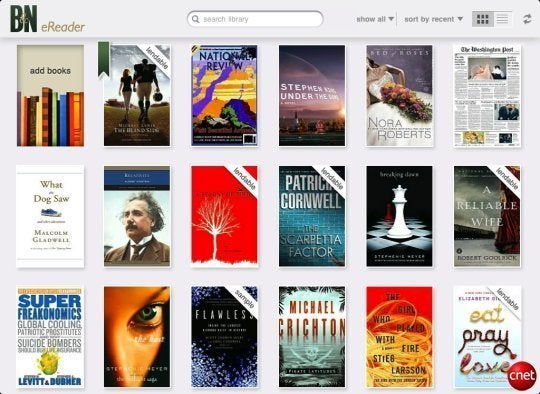Open the show all dropdown
The width and height of the screenshot is (540, 394).
(x=375, y=19)
